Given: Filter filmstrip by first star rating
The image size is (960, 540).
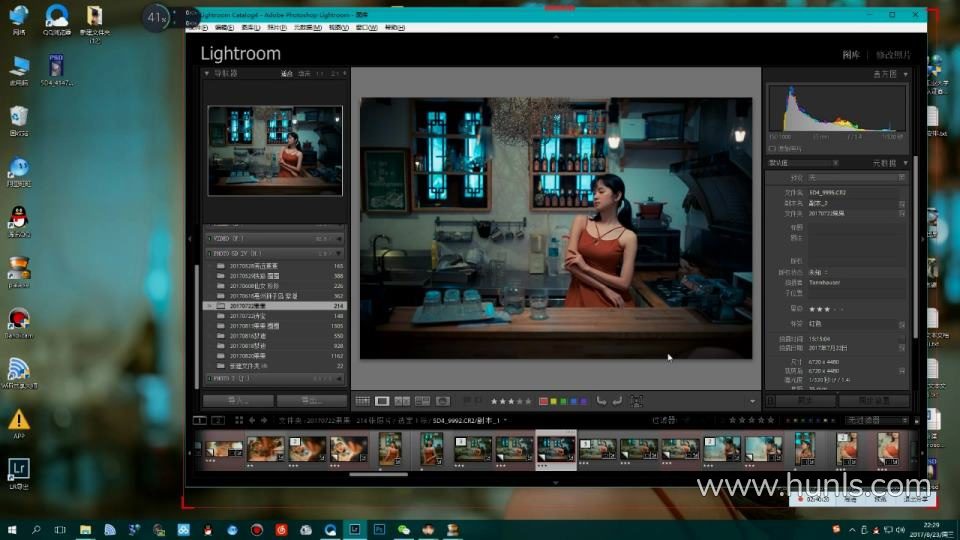Looking at the screenshot, I should (x=732, y=420).
